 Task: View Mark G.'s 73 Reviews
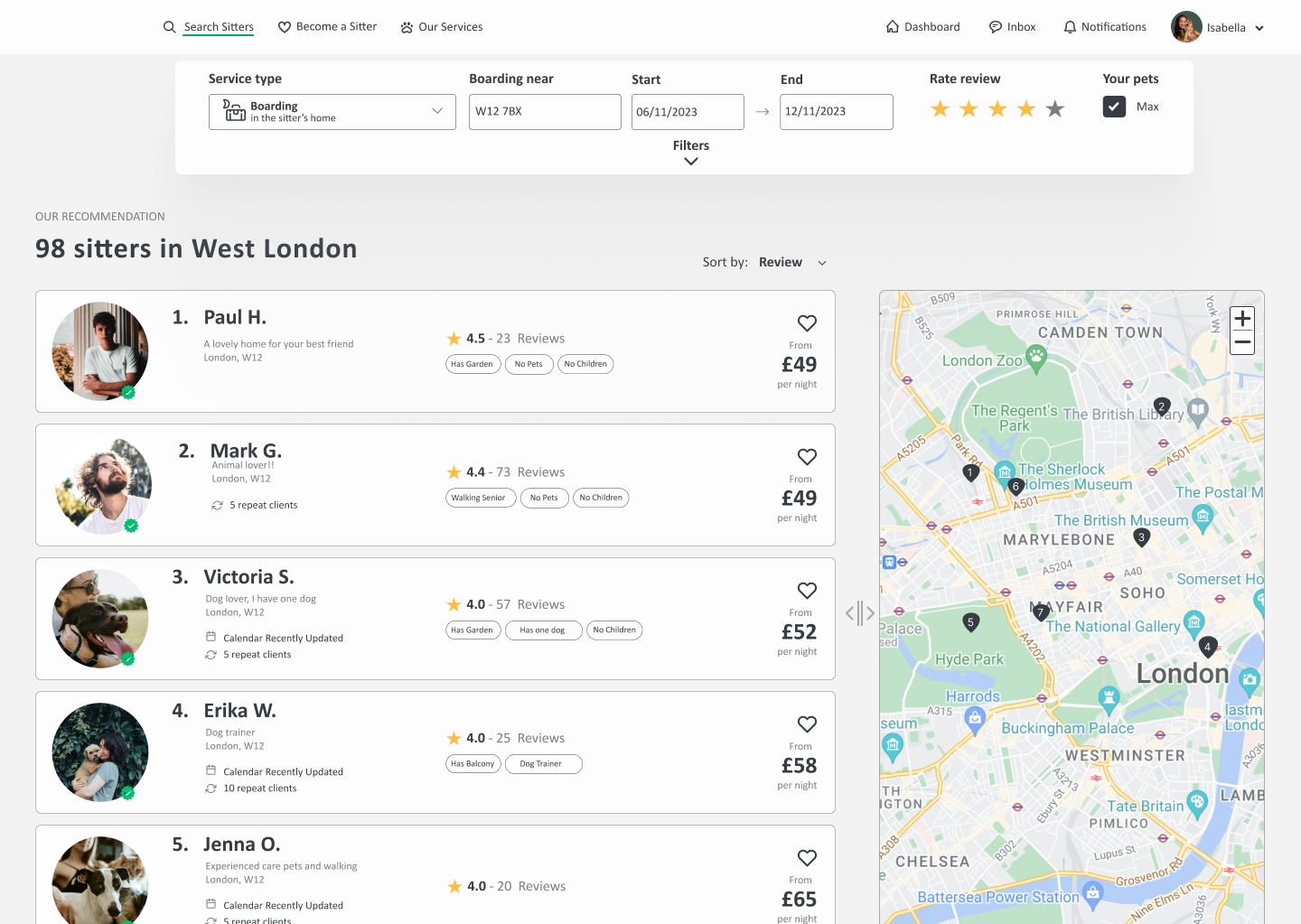coord(530,472)
